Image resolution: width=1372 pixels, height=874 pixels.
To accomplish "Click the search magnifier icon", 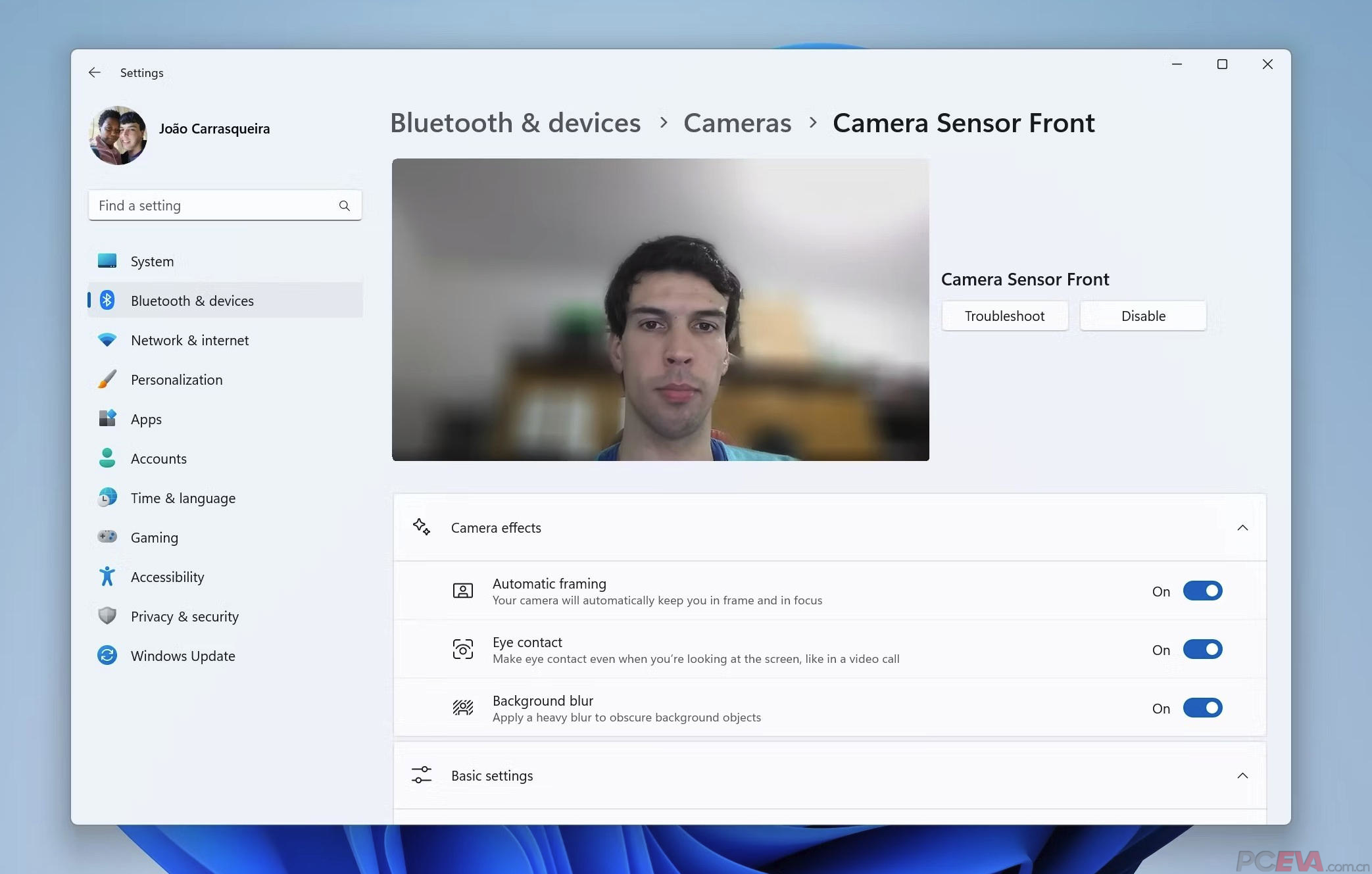I will pos(344,206).
